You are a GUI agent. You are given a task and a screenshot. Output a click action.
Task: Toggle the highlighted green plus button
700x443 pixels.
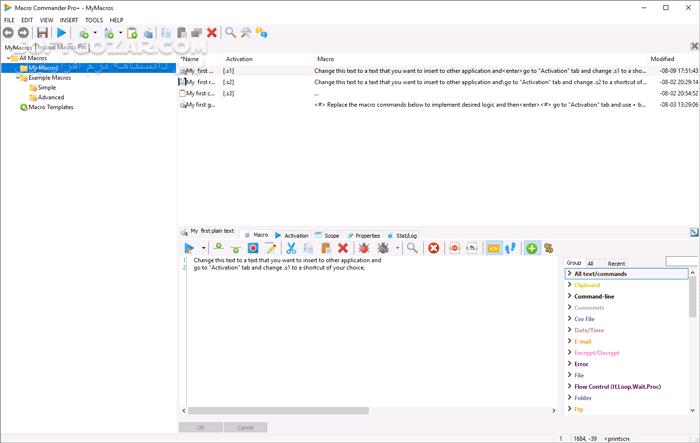(x=531, y=248)
